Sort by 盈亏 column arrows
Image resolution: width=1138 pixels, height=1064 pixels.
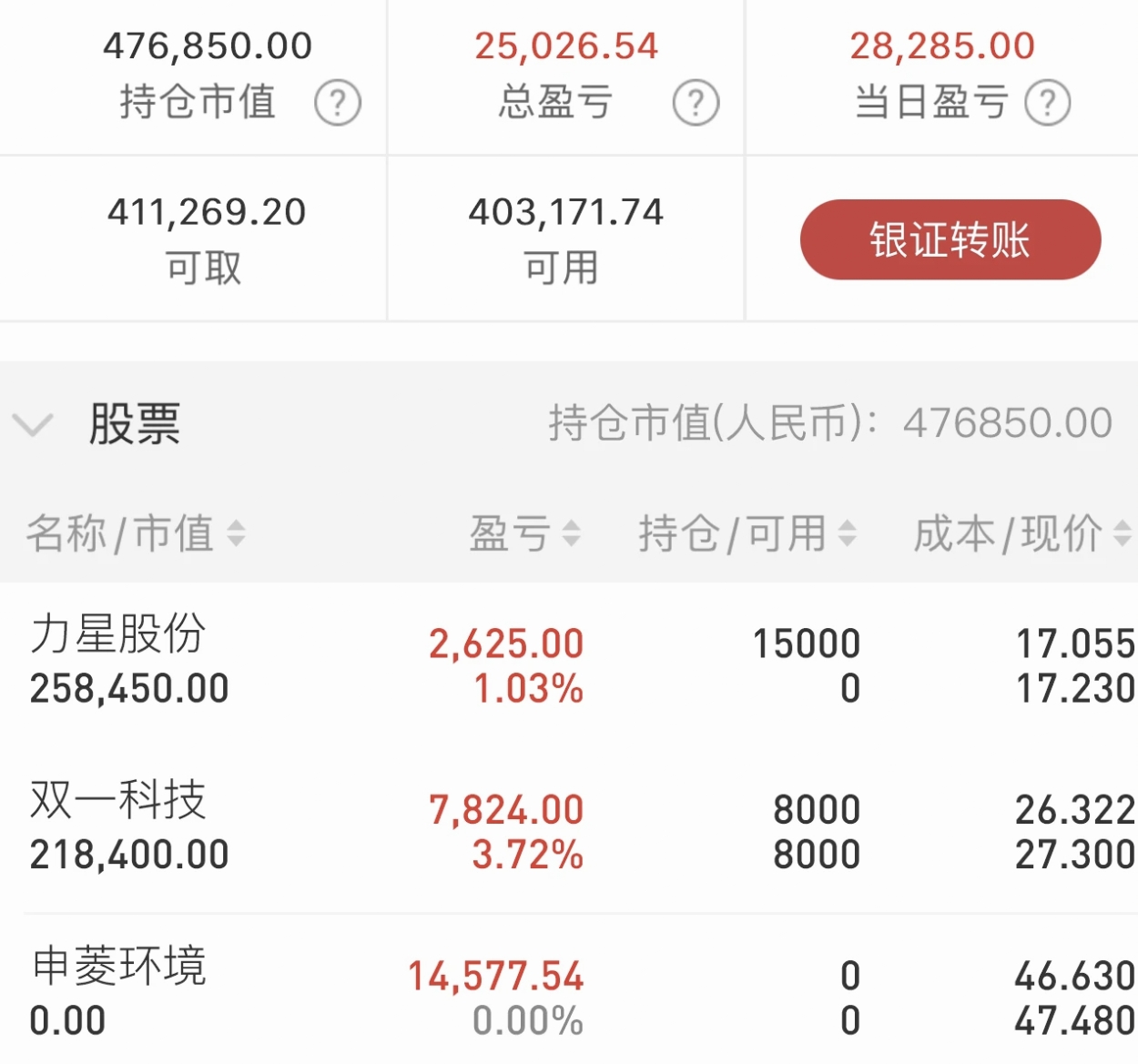(x=571, y=533)
